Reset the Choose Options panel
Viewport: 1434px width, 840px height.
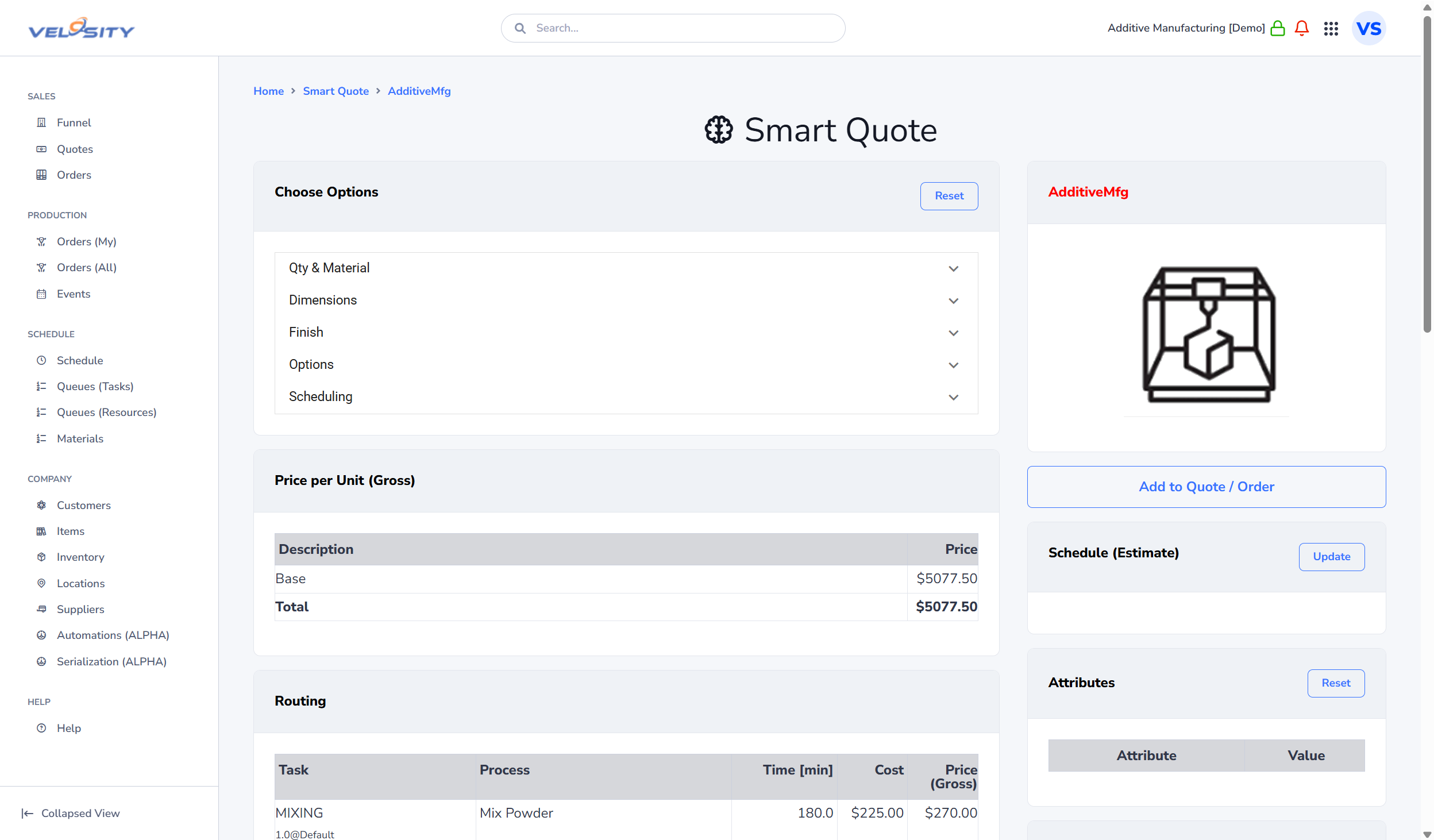(x=949, y=196)
